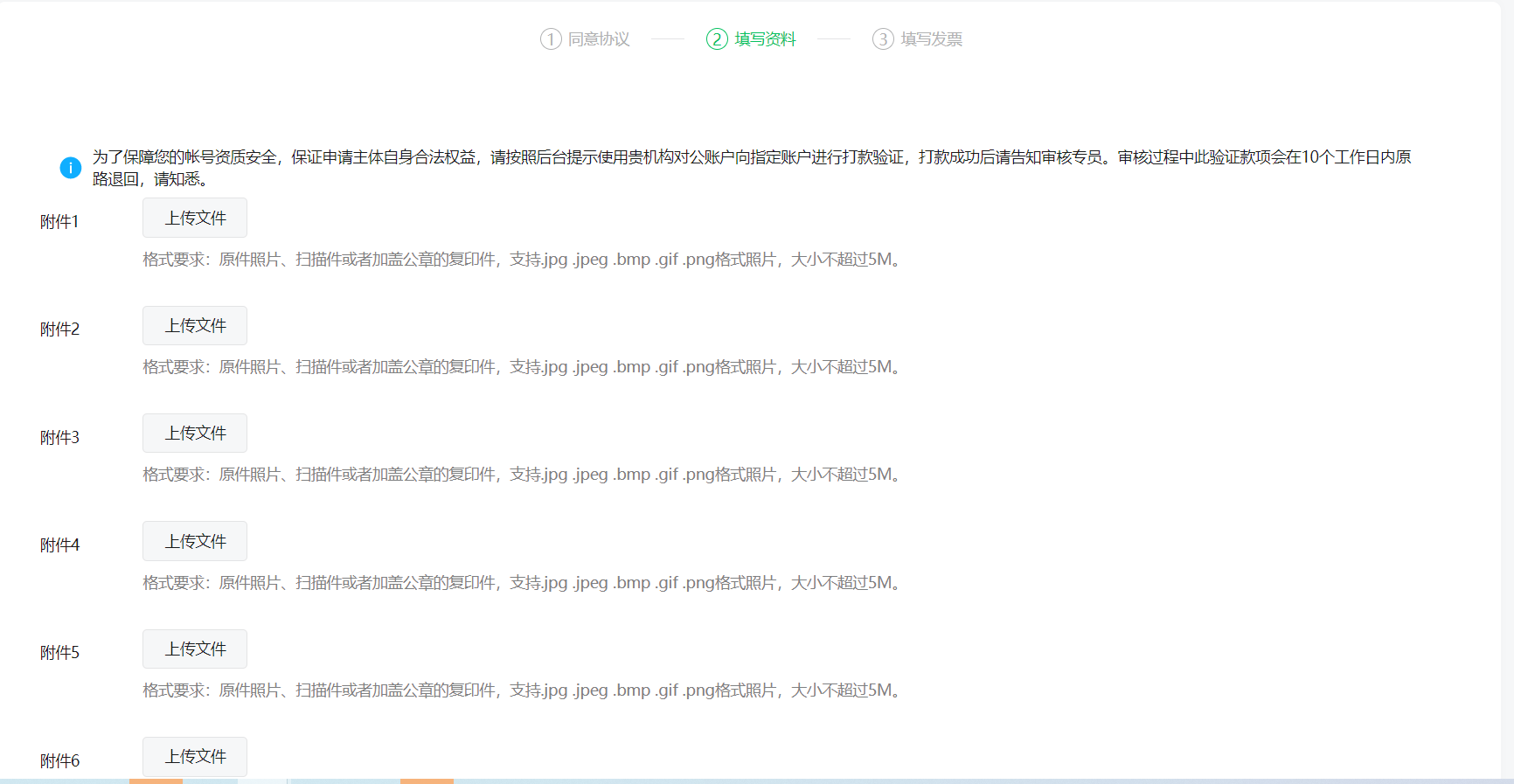Select step 1 同意协议 in progress bar

coord(585,39)
